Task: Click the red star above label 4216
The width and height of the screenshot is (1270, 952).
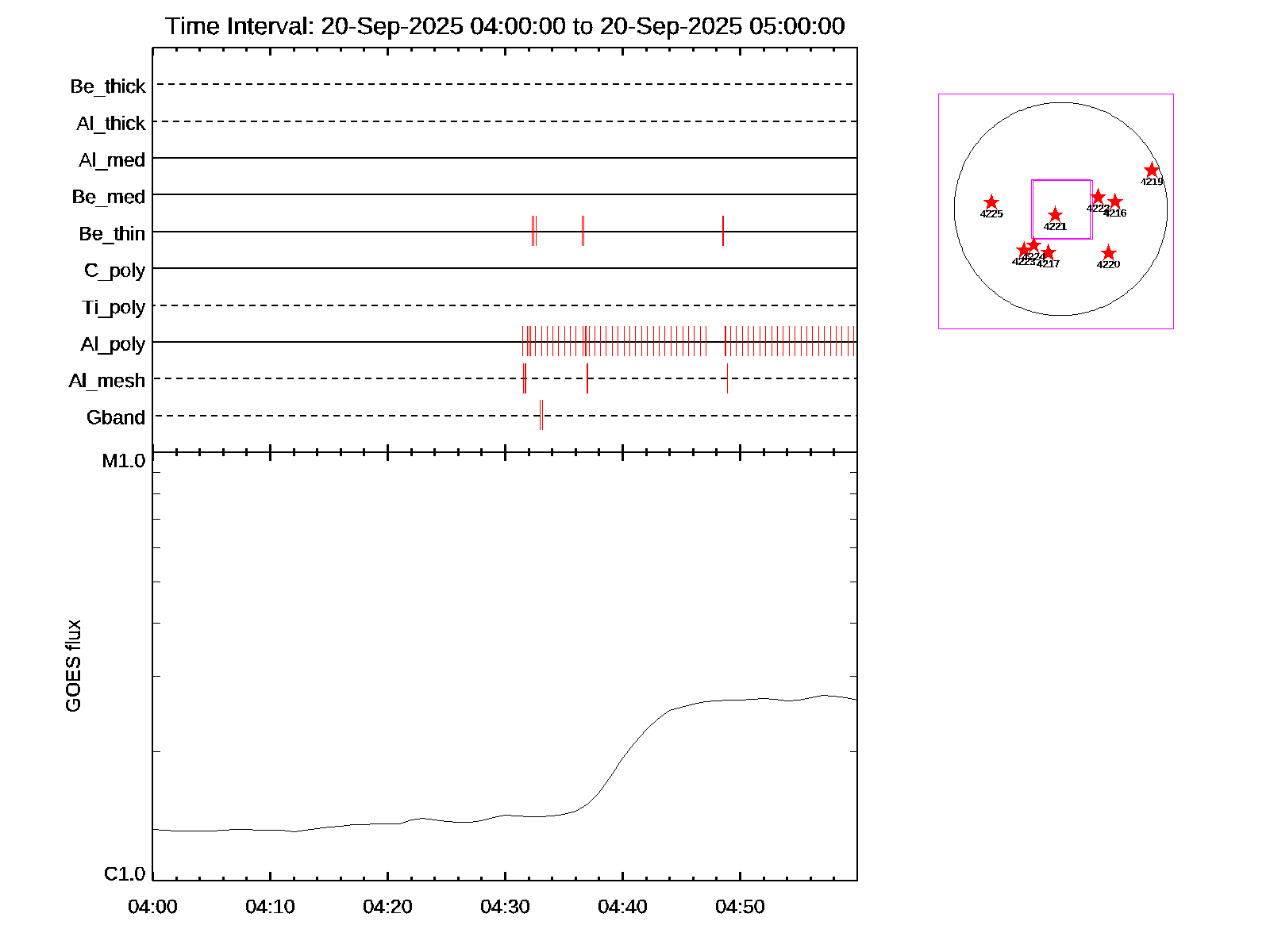Action: [1115, 202]
